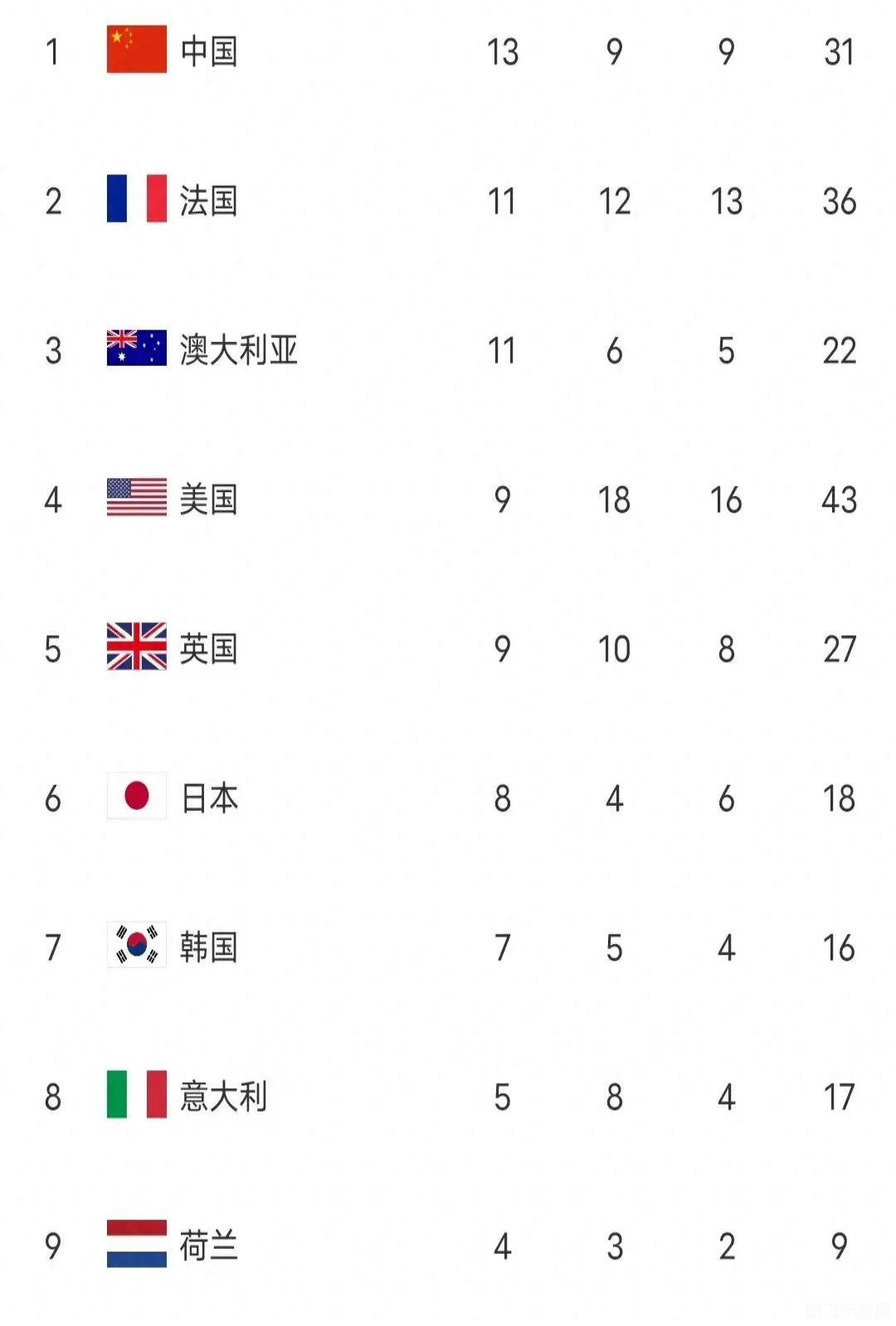Screen dimensions: 896x1326
Task: Click China's gold medal count 13
Action: pos(503,51)
